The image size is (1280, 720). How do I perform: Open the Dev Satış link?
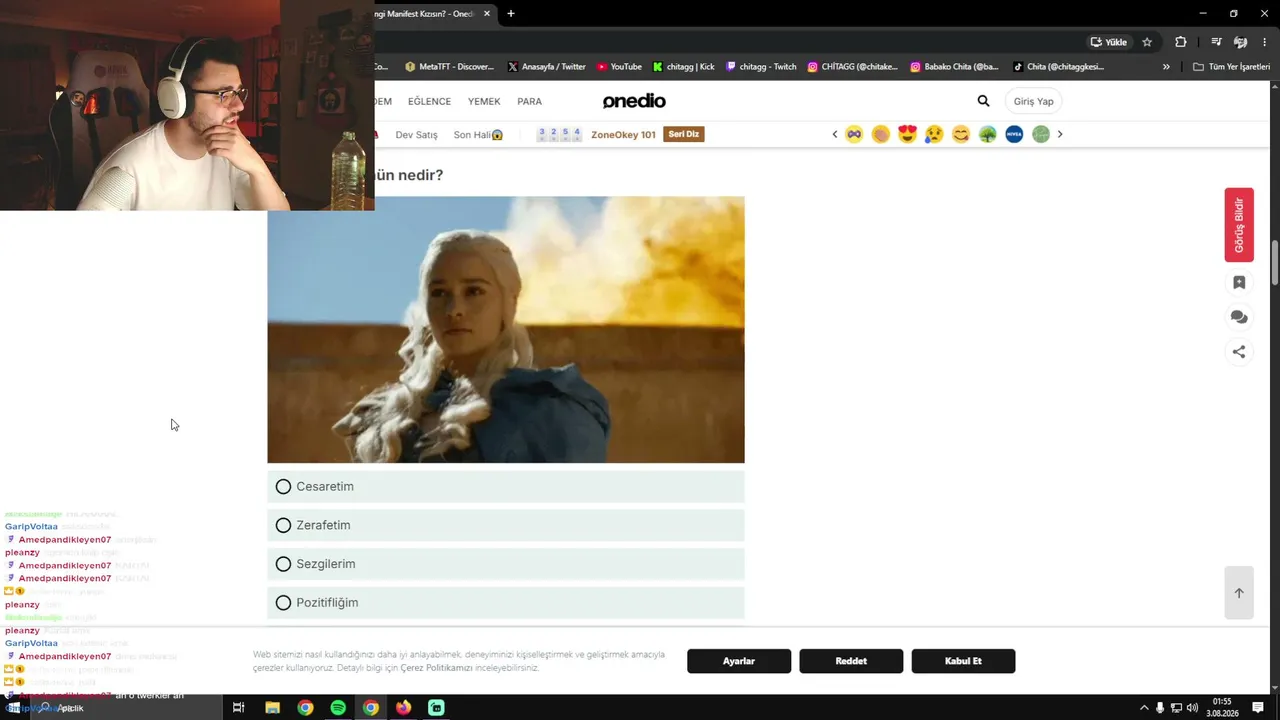416,135
